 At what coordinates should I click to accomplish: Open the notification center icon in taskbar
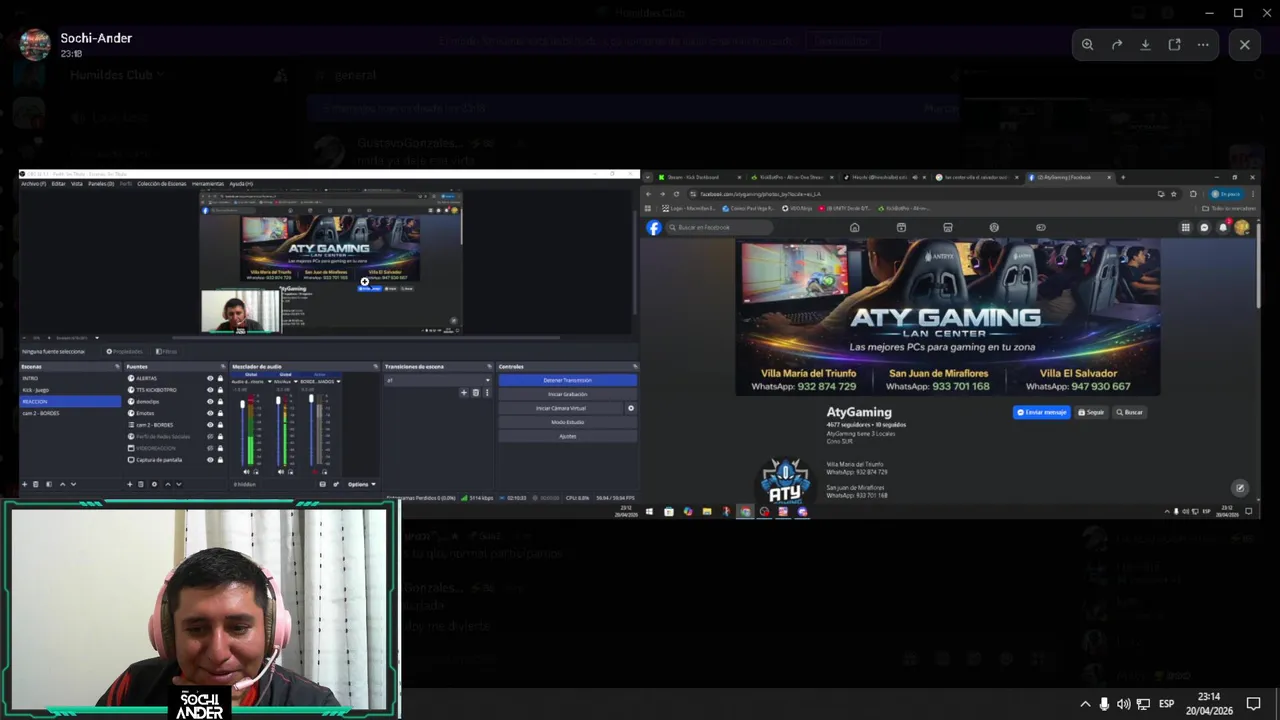1253,704
